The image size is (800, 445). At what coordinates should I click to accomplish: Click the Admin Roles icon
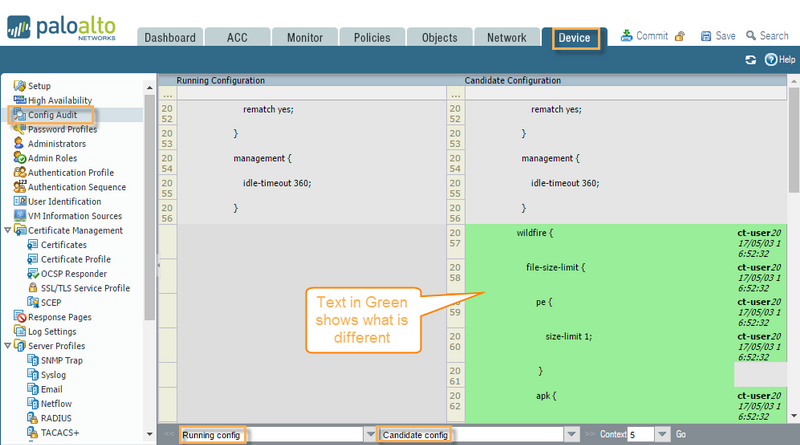pyautogui.click(x=19, y=158)
